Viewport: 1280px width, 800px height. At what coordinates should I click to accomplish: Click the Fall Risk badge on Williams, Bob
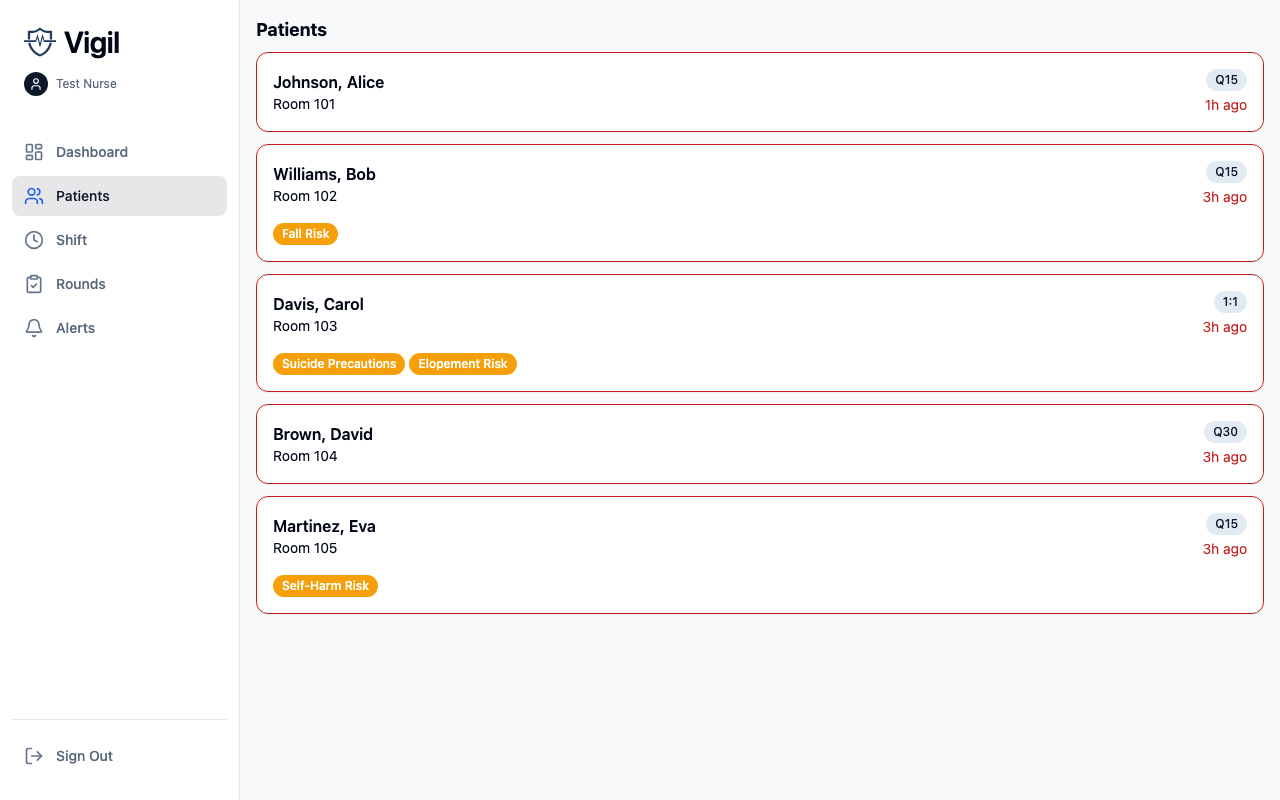coord(305,233)
